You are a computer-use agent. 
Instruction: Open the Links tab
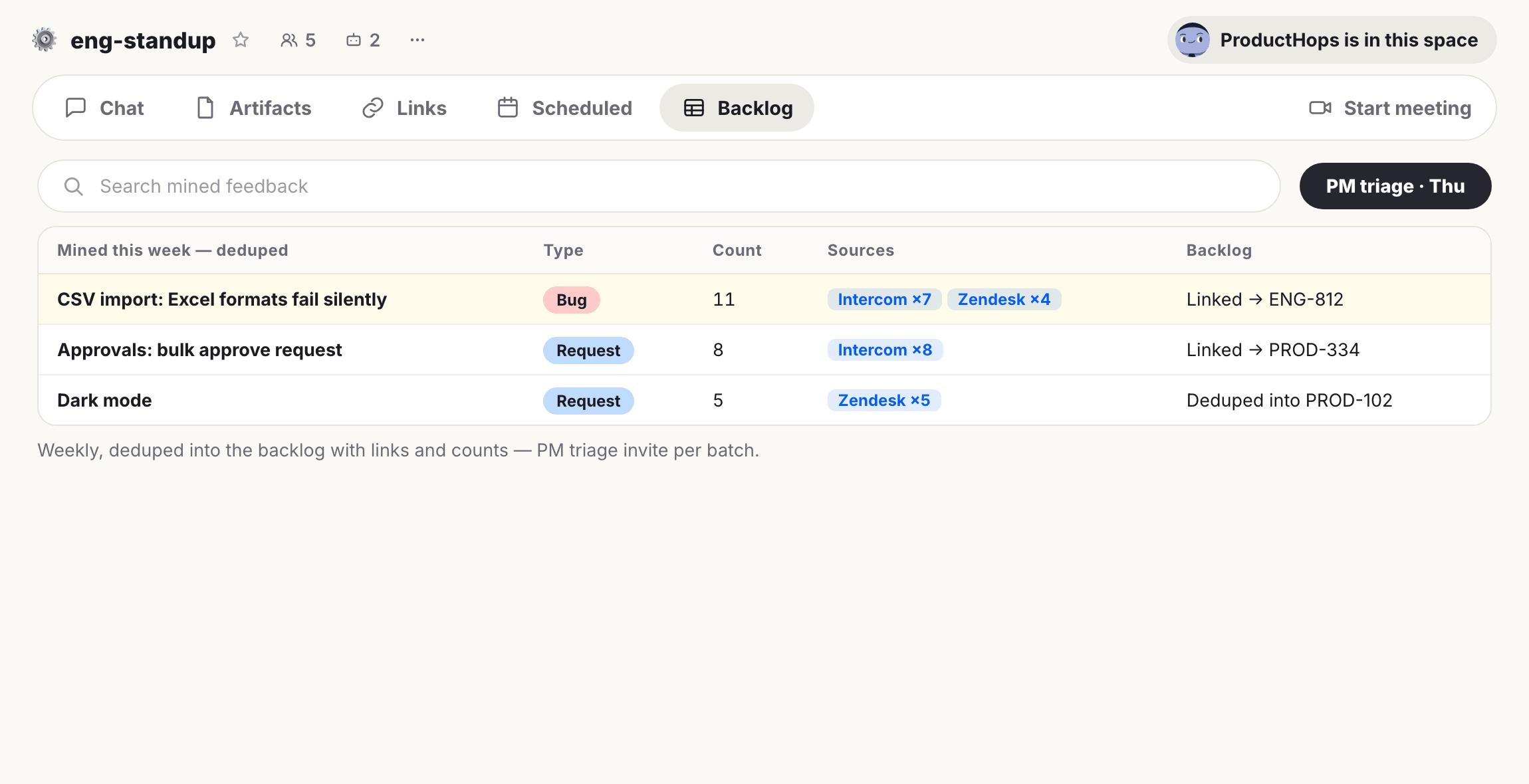click(x=404, y=108)
